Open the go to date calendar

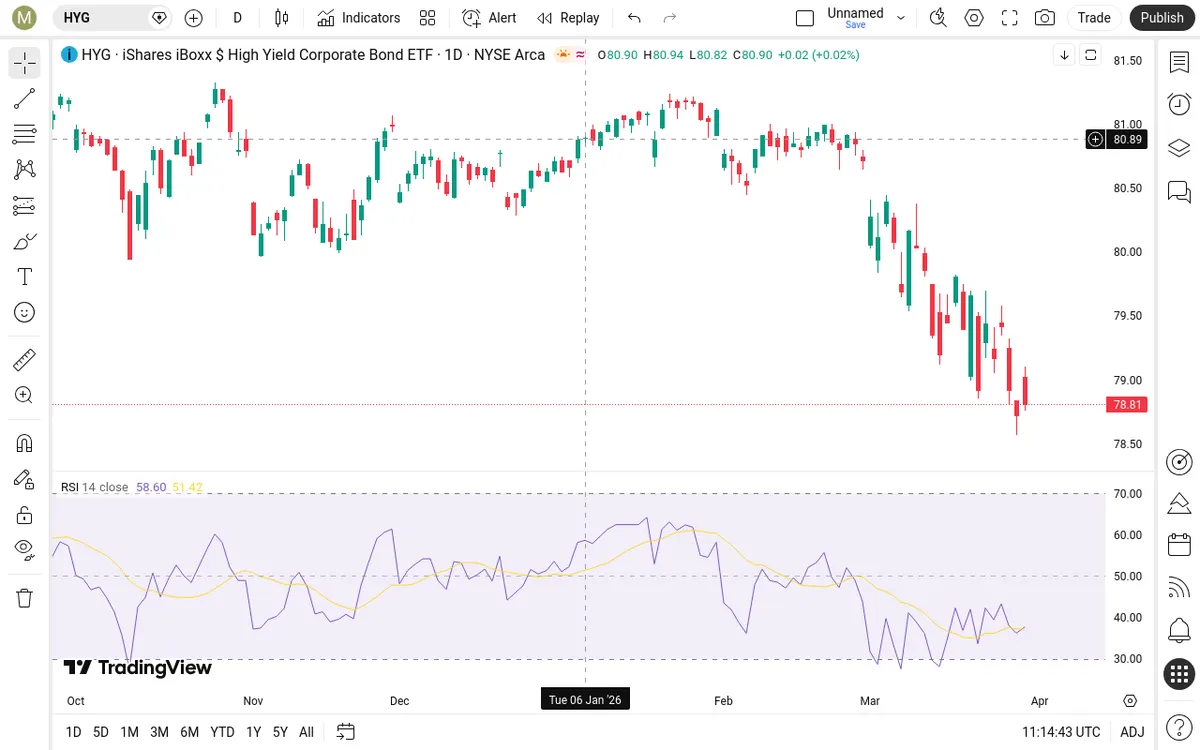click(346, 732)
